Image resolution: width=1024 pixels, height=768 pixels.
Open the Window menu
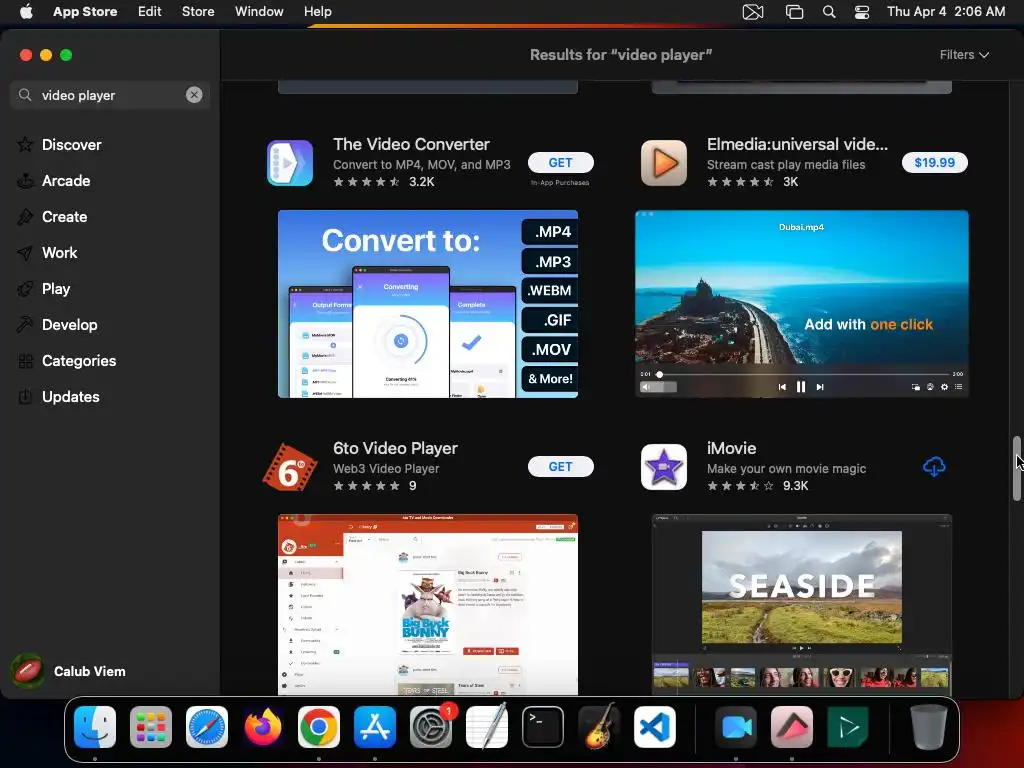pos(259,12)
